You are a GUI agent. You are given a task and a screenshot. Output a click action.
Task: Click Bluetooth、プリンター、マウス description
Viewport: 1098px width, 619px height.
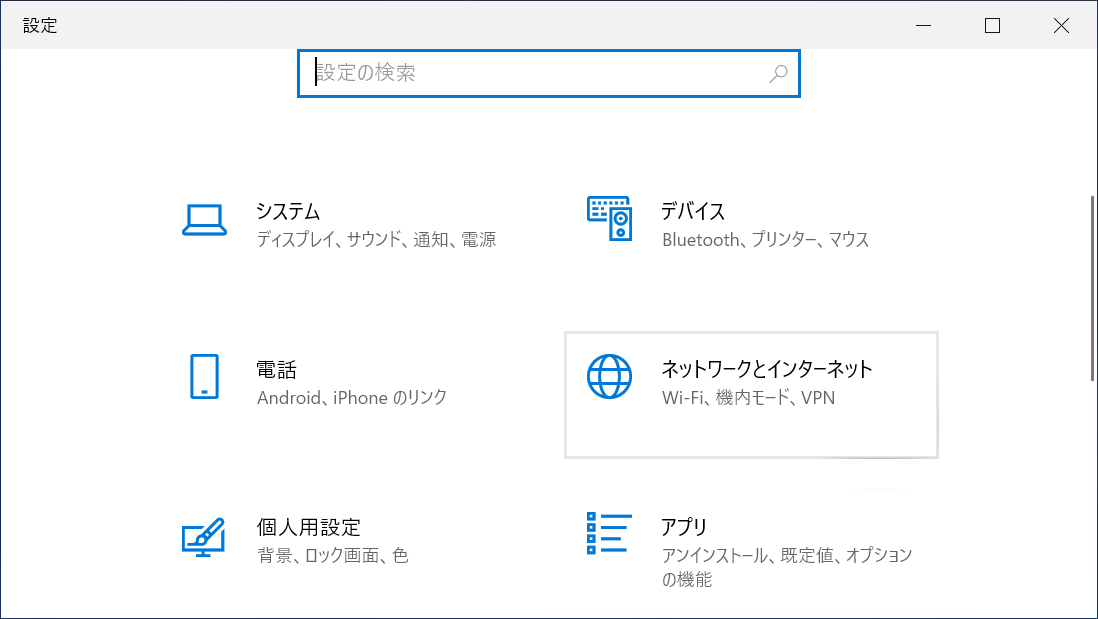[765, 239]
